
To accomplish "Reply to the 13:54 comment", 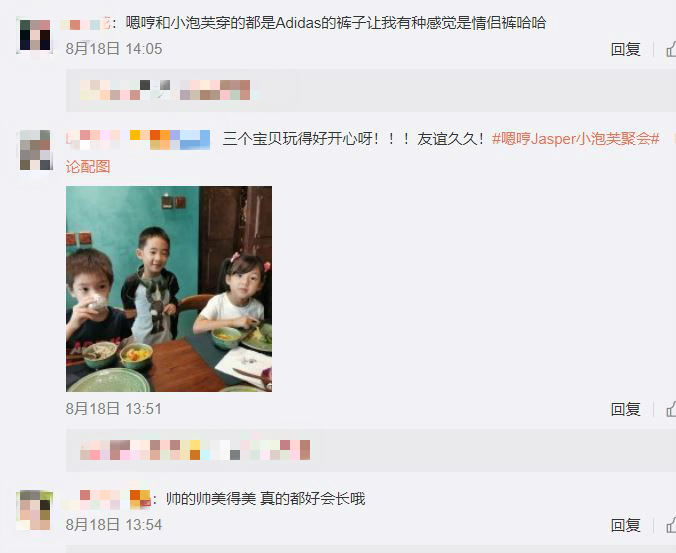I will pos(625,525).
